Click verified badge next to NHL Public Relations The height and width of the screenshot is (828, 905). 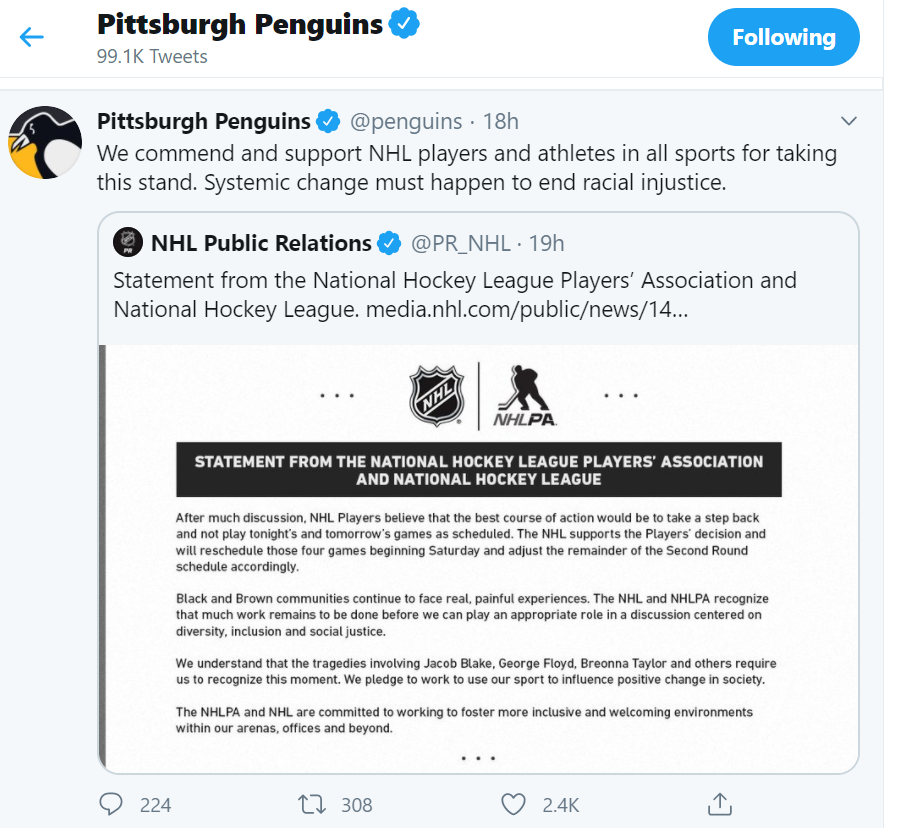point(390,243)
